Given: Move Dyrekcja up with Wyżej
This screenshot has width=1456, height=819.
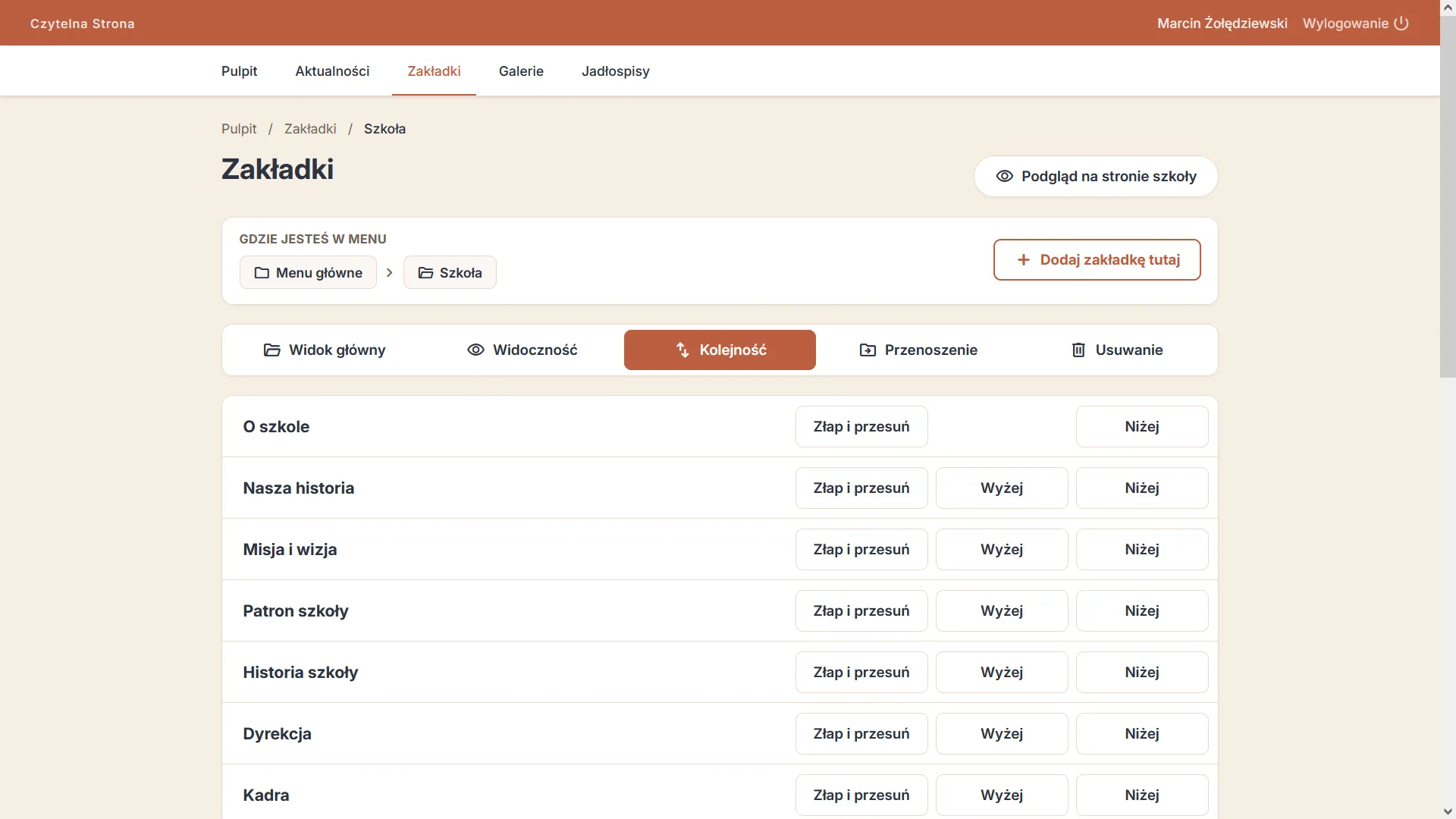Looking at the screenshot, I should point(1002,733).
